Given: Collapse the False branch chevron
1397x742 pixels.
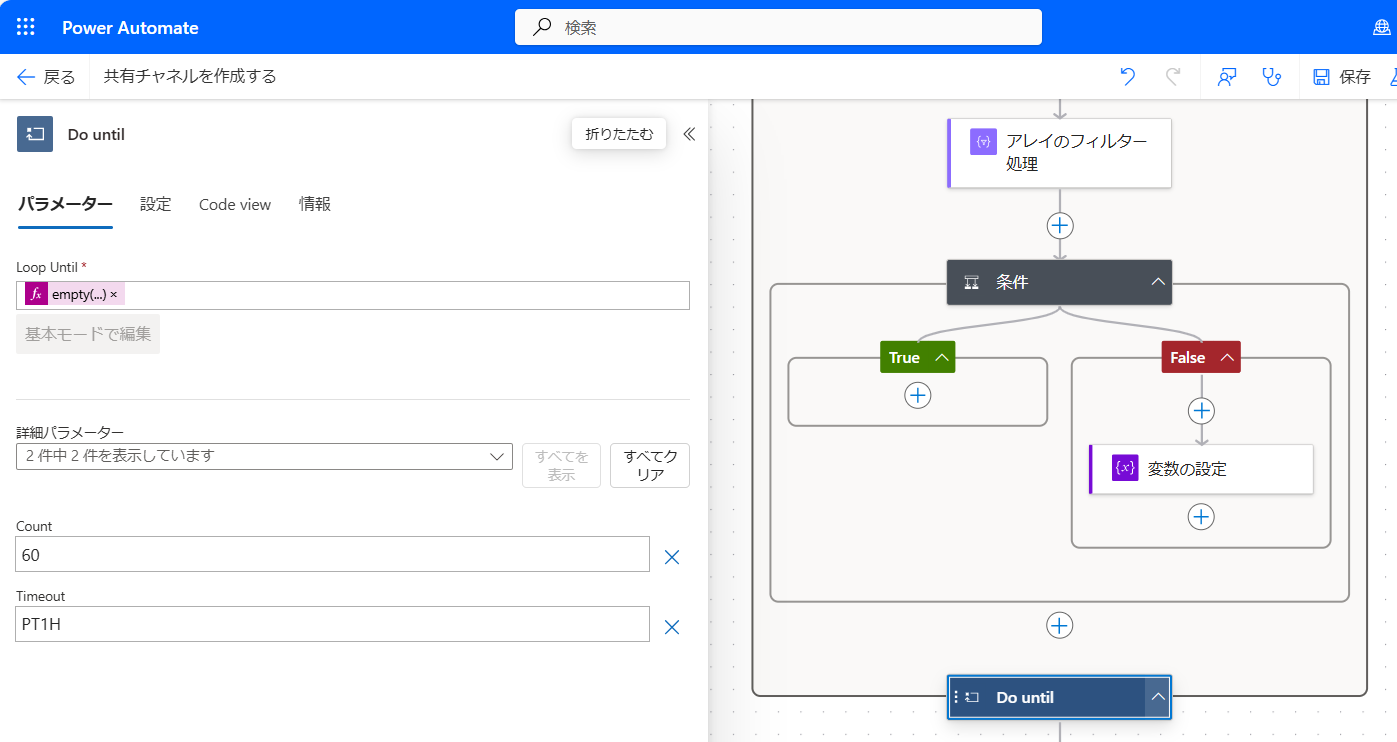Looking at the screenshot, I should point(1226,357).
